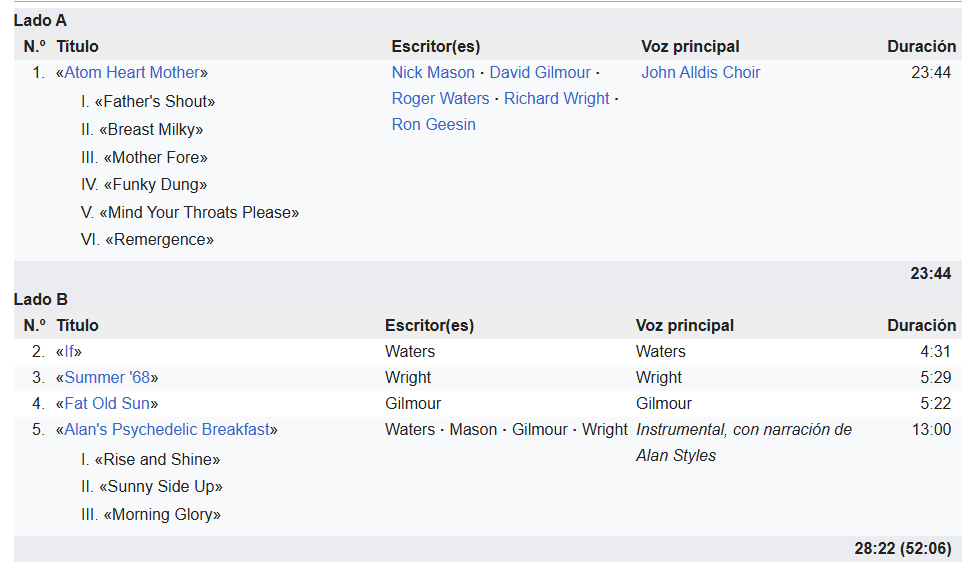The width and height of the screenshot is (973, 563).
Task: Click the Lado B section heading
Action: tap(40, 299)
